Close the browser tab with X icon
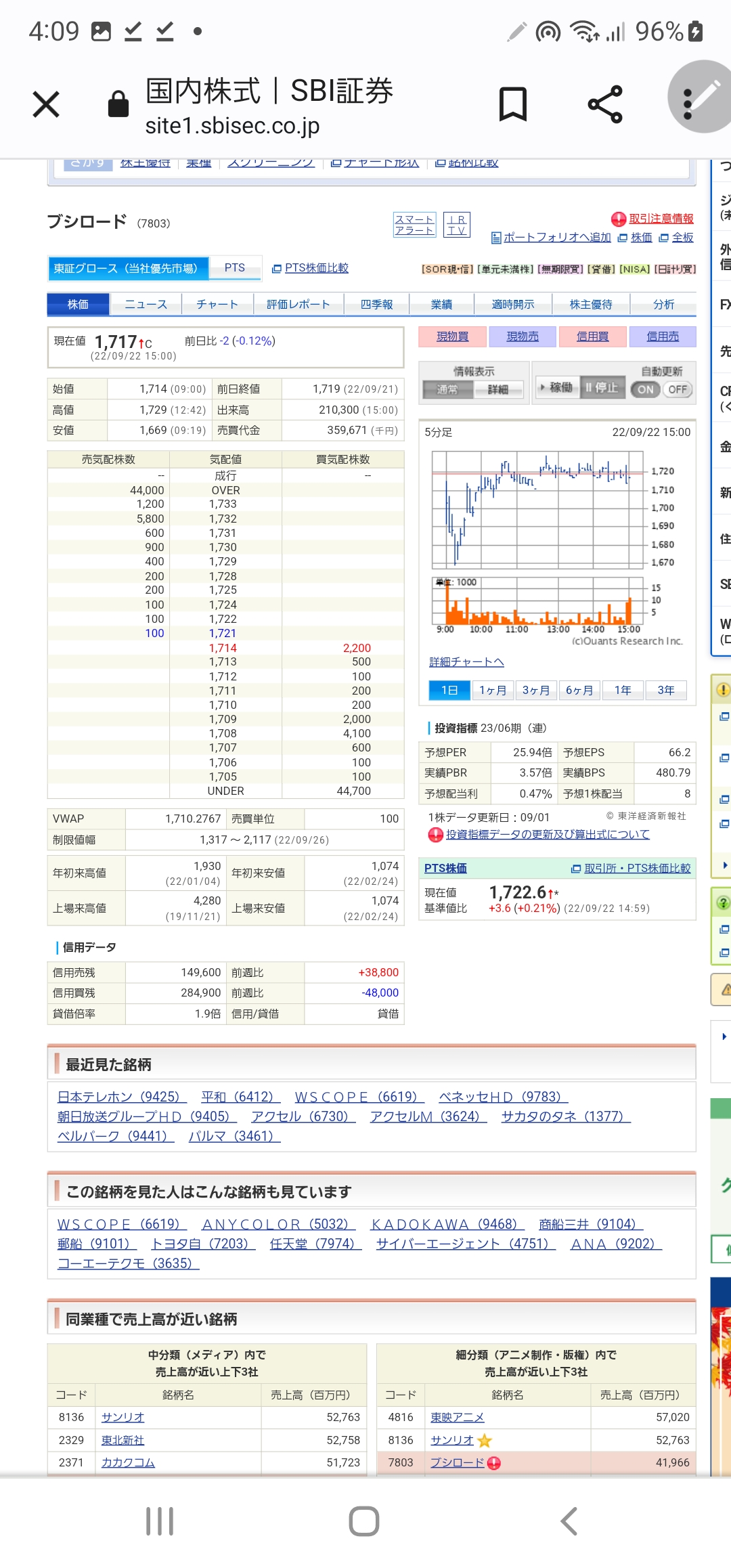This screenshot has width=731, height=1568. point(46,104)
